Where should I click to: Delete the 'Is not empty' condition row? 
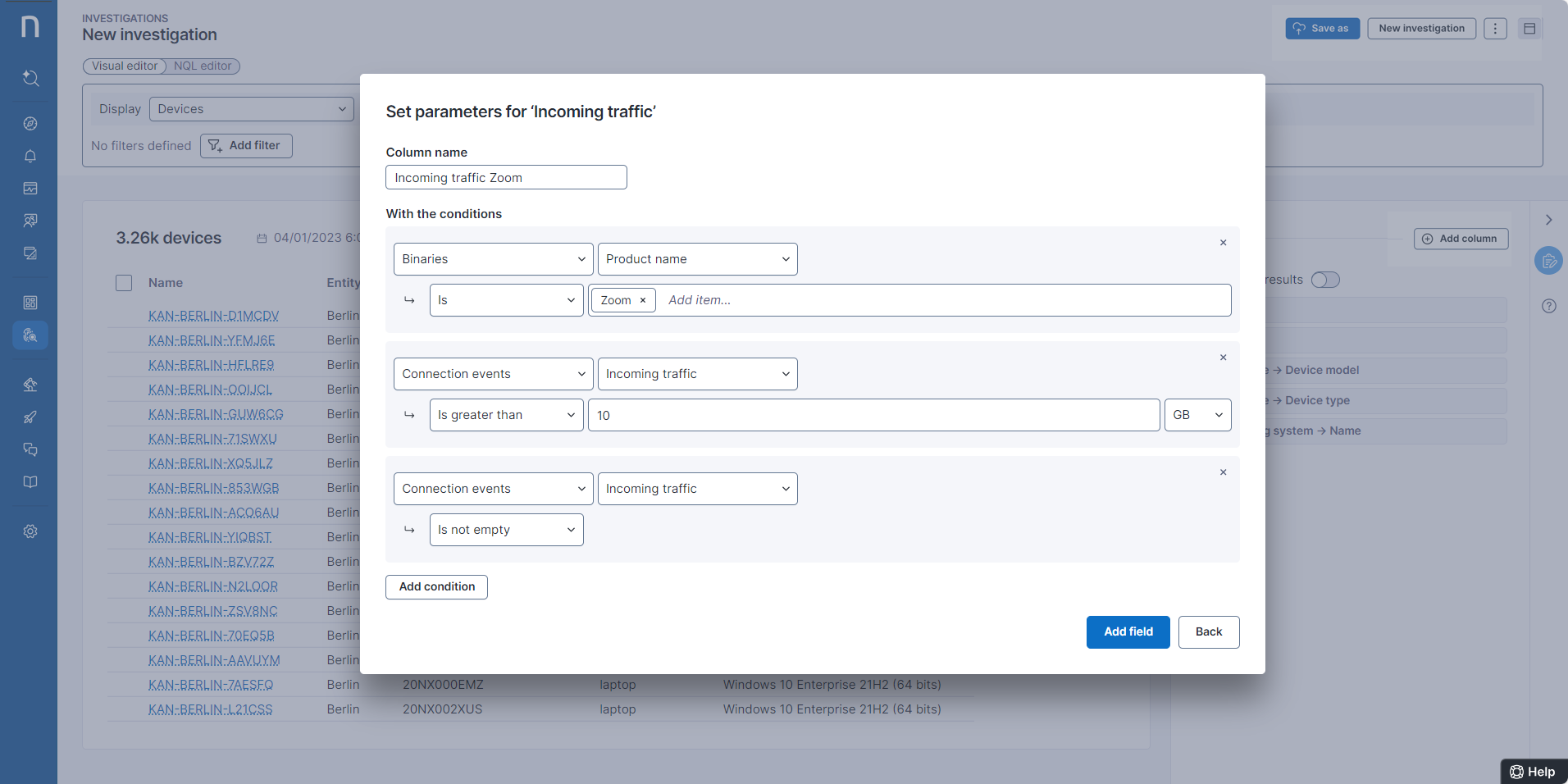click(1223, 472)
